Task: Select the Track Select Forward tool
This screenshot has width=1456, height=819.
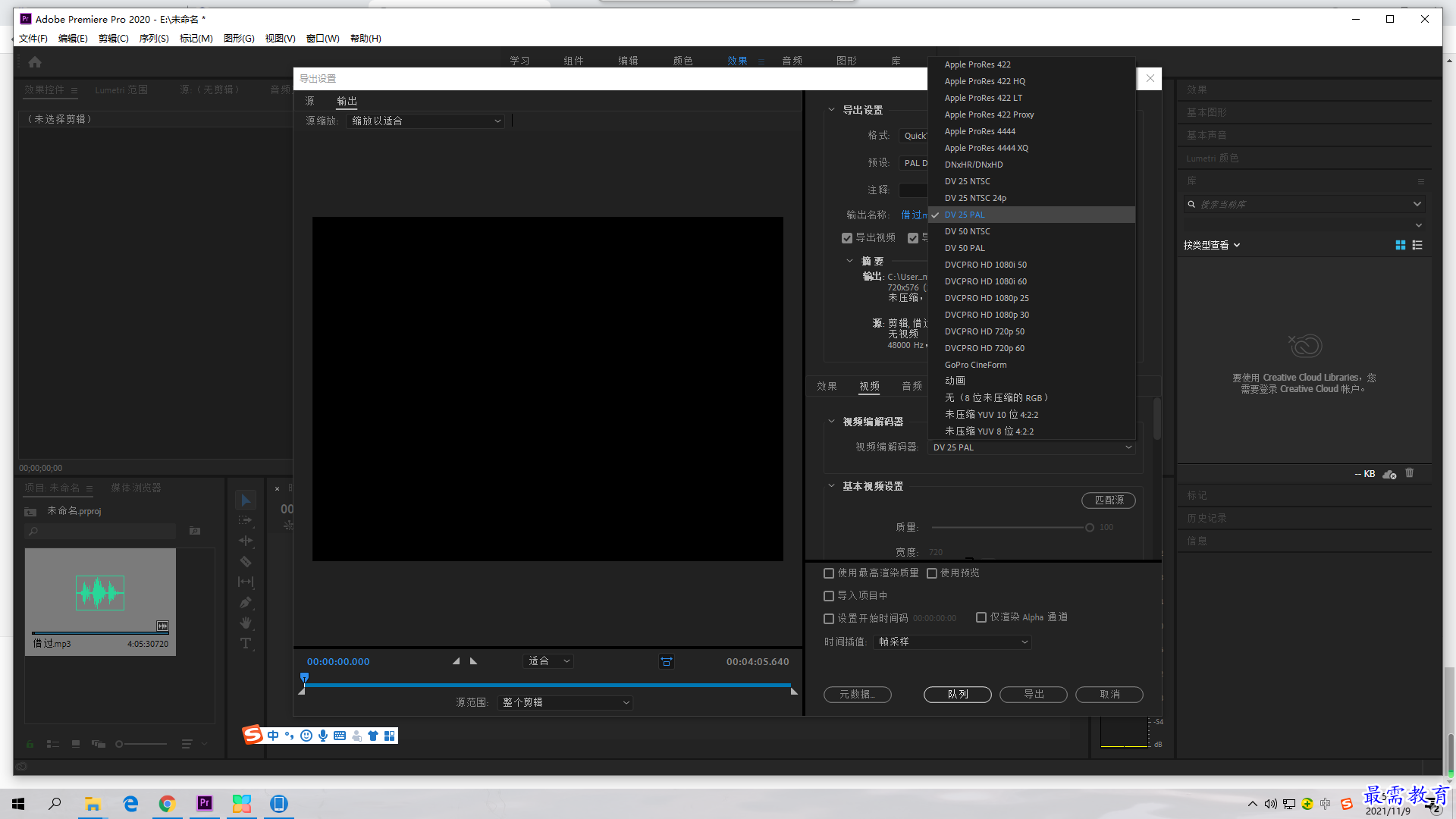Action: (x=246, y=520)
